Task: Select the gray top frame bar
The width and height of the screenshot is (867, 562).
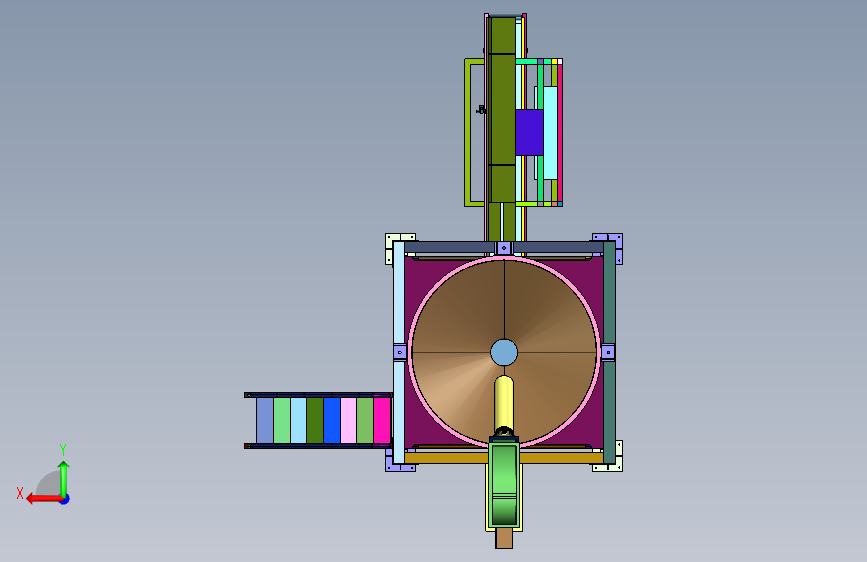Action: (450, 247)
